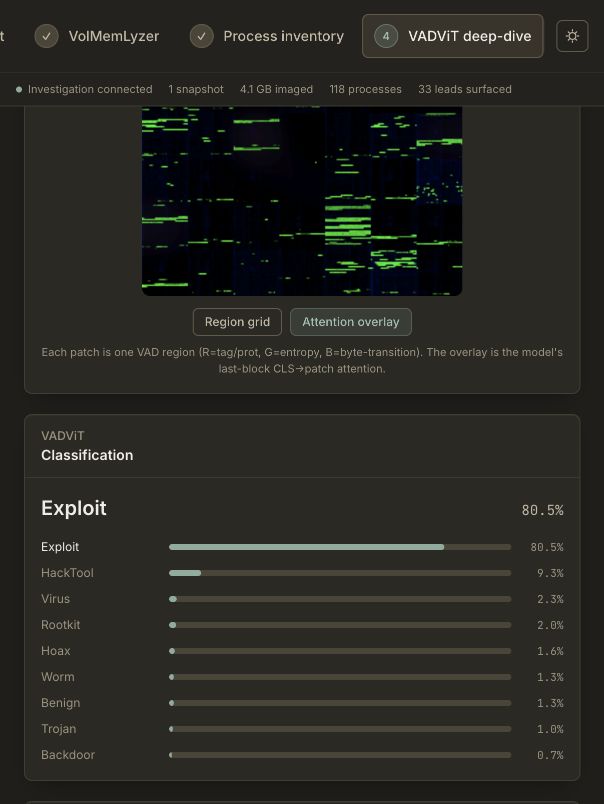Screen dimensions: 604x804
Task: Click the Exploit row label
Action: 60,547
